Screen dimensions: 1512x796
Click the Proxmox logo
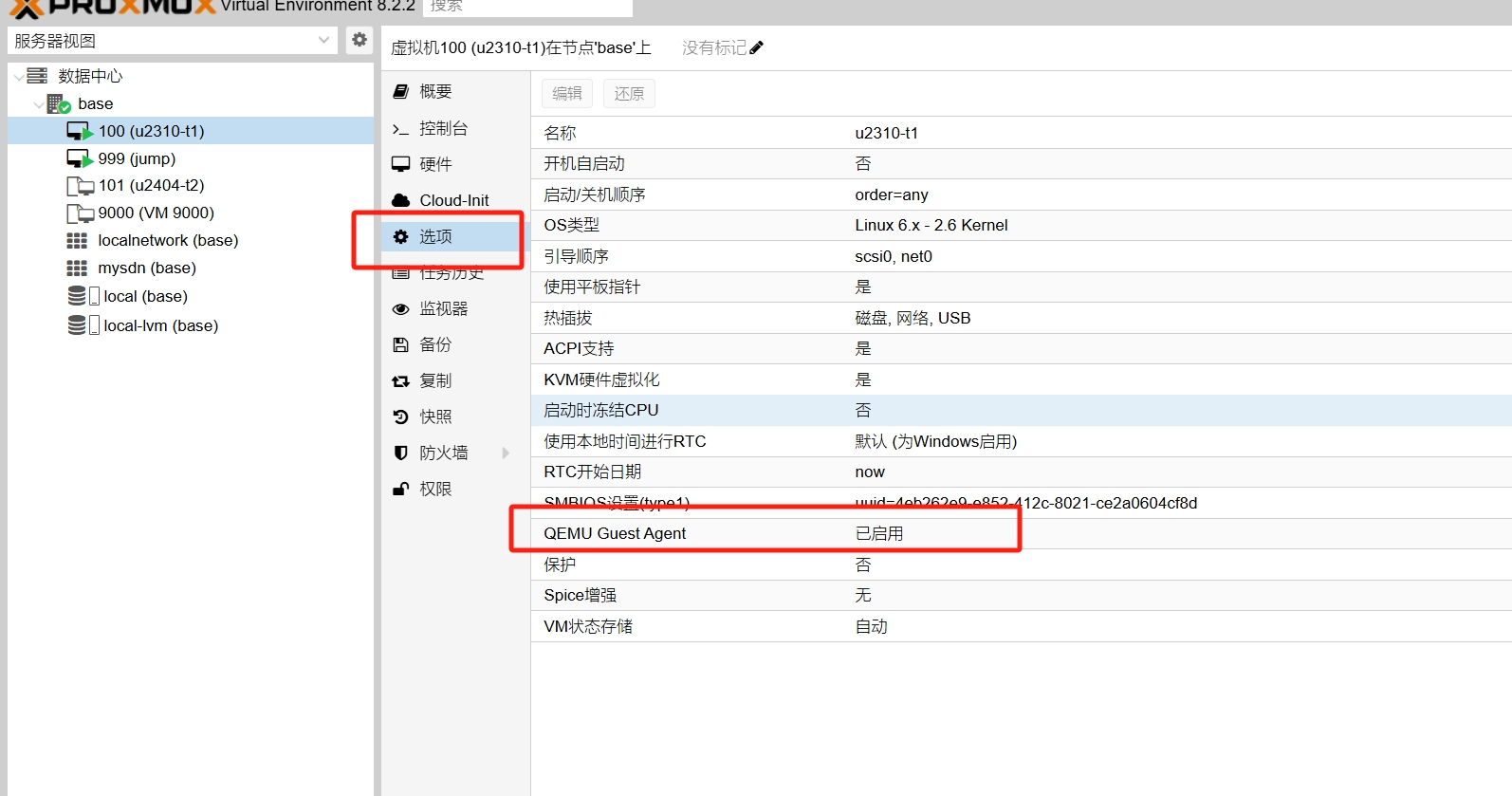(113, 8)
